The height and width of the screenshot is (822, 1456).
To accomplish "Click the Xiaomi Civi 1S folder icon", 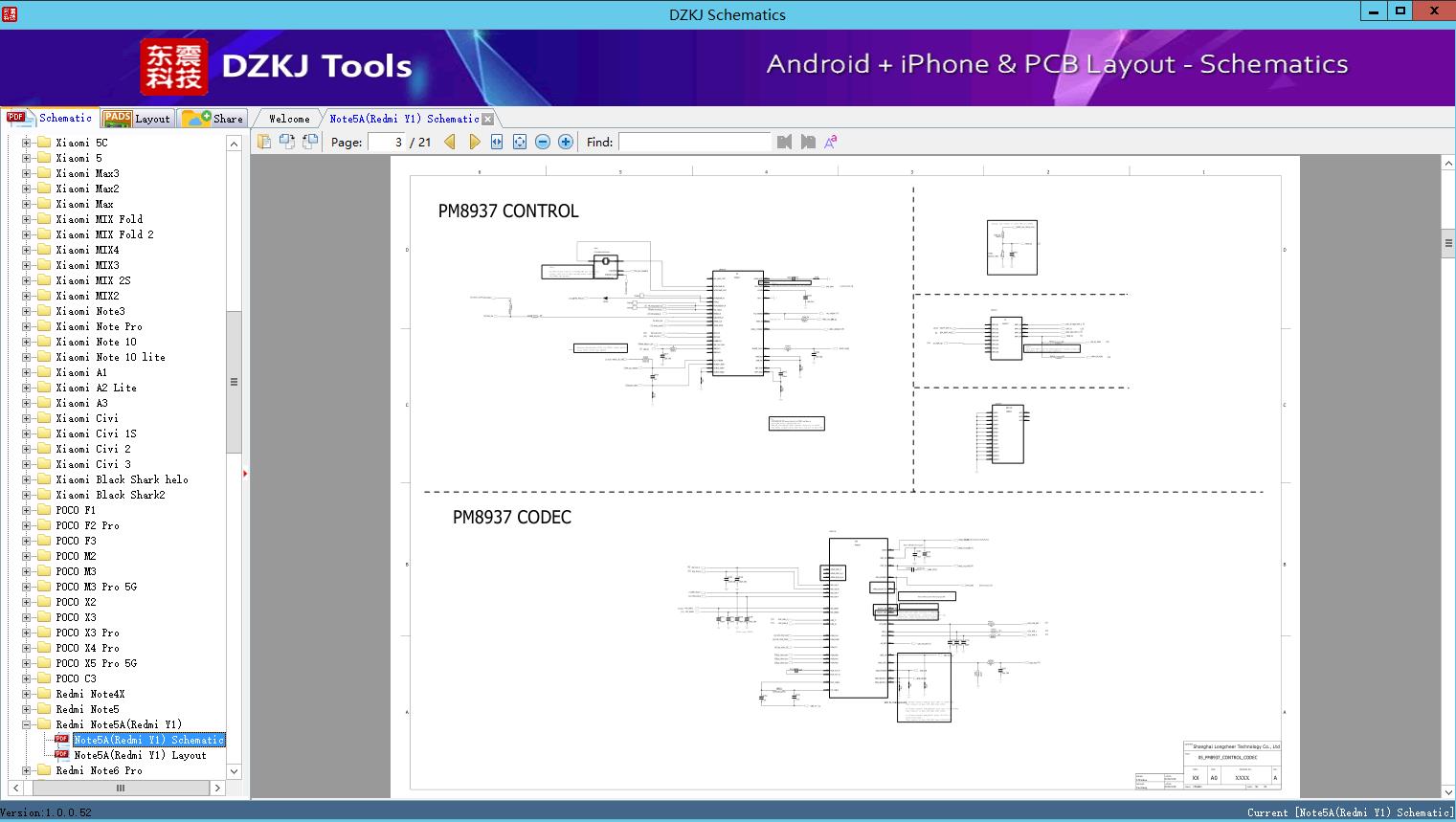I will click(x=43, y=433).
